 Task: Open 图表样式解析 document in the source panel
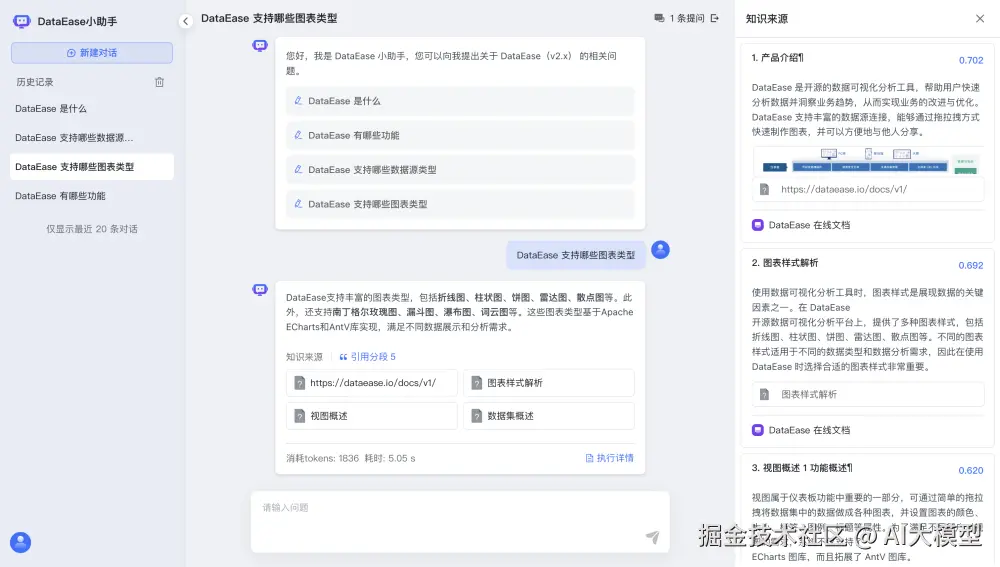pos(868,394)
